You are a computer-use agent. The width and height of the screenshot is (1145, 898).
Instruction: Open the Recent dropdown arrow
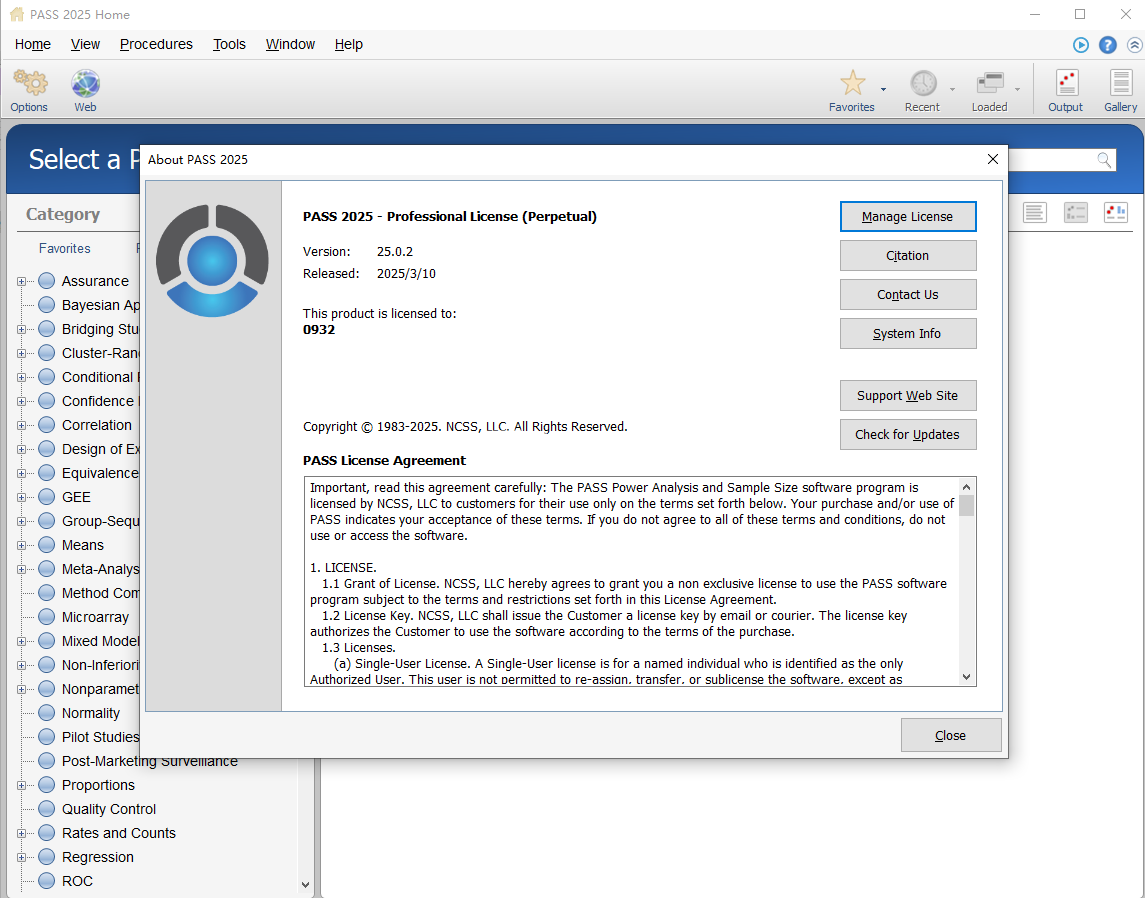point(952,89)
